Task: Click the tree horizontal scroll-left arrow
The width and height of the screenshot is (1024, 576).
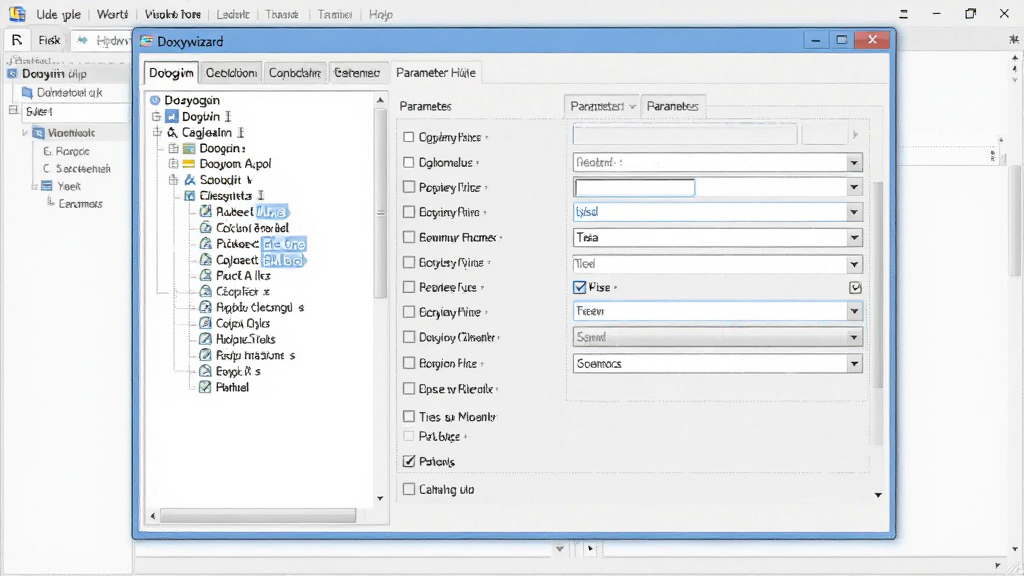Action: [153, 516]
